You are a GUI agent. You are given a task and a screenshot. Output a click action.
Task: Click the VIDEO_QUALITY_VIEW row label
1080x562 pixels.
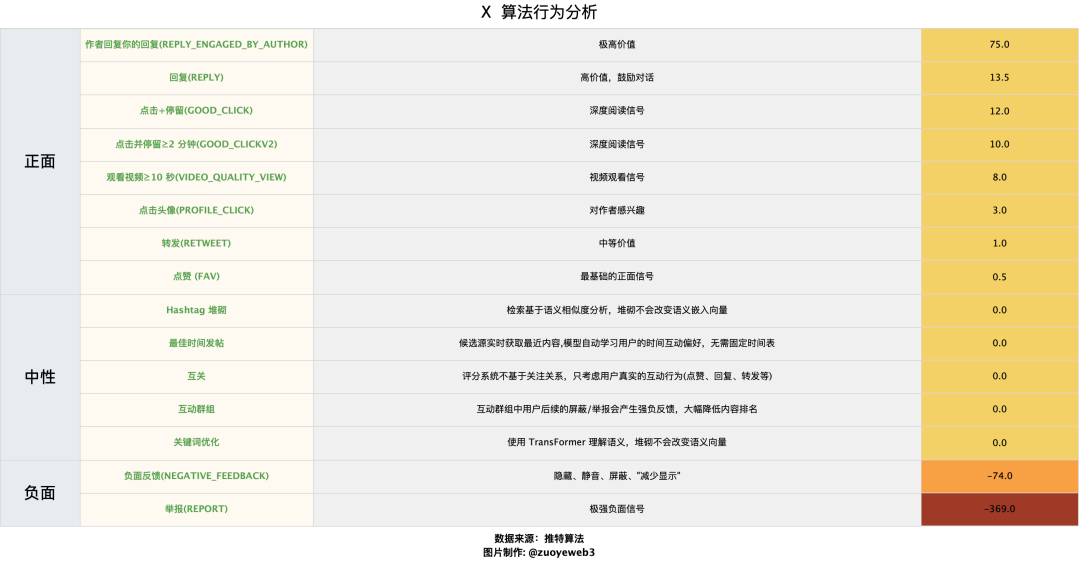coord(196,177)
